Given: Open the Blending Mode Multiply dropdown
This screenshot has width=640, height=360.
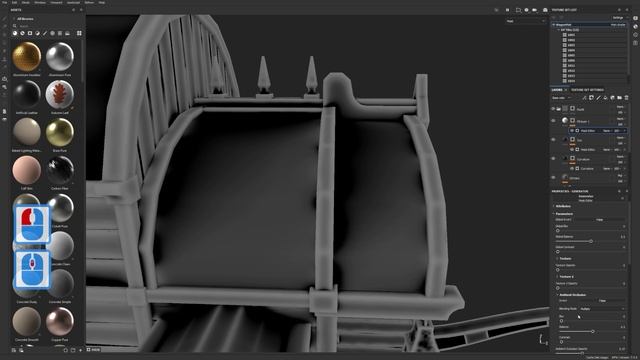Looking at the screenshot, I should click(x=602, y=309).
